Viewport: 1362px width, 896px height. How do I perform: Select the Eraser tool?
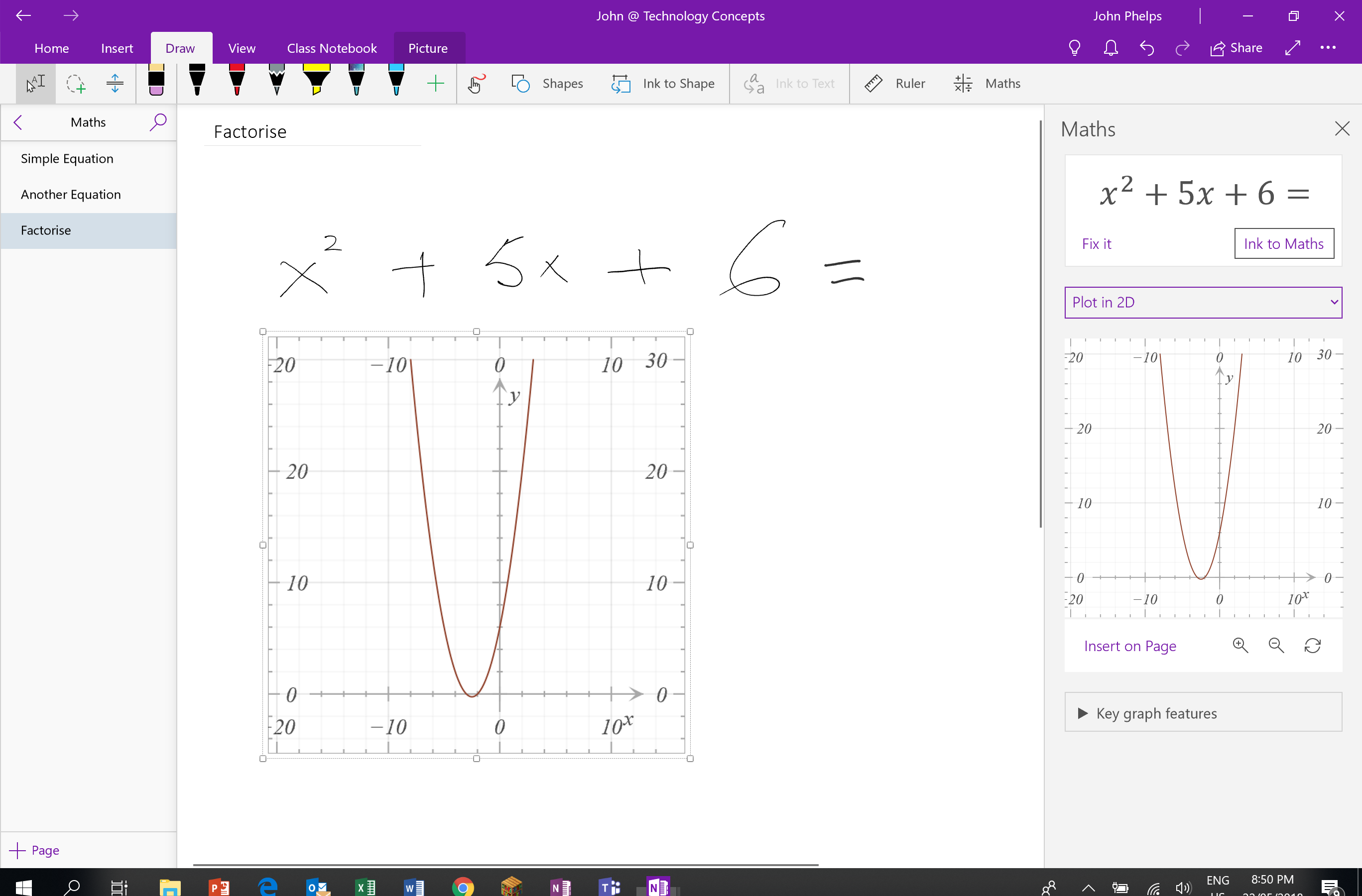(x=156, y=81)
